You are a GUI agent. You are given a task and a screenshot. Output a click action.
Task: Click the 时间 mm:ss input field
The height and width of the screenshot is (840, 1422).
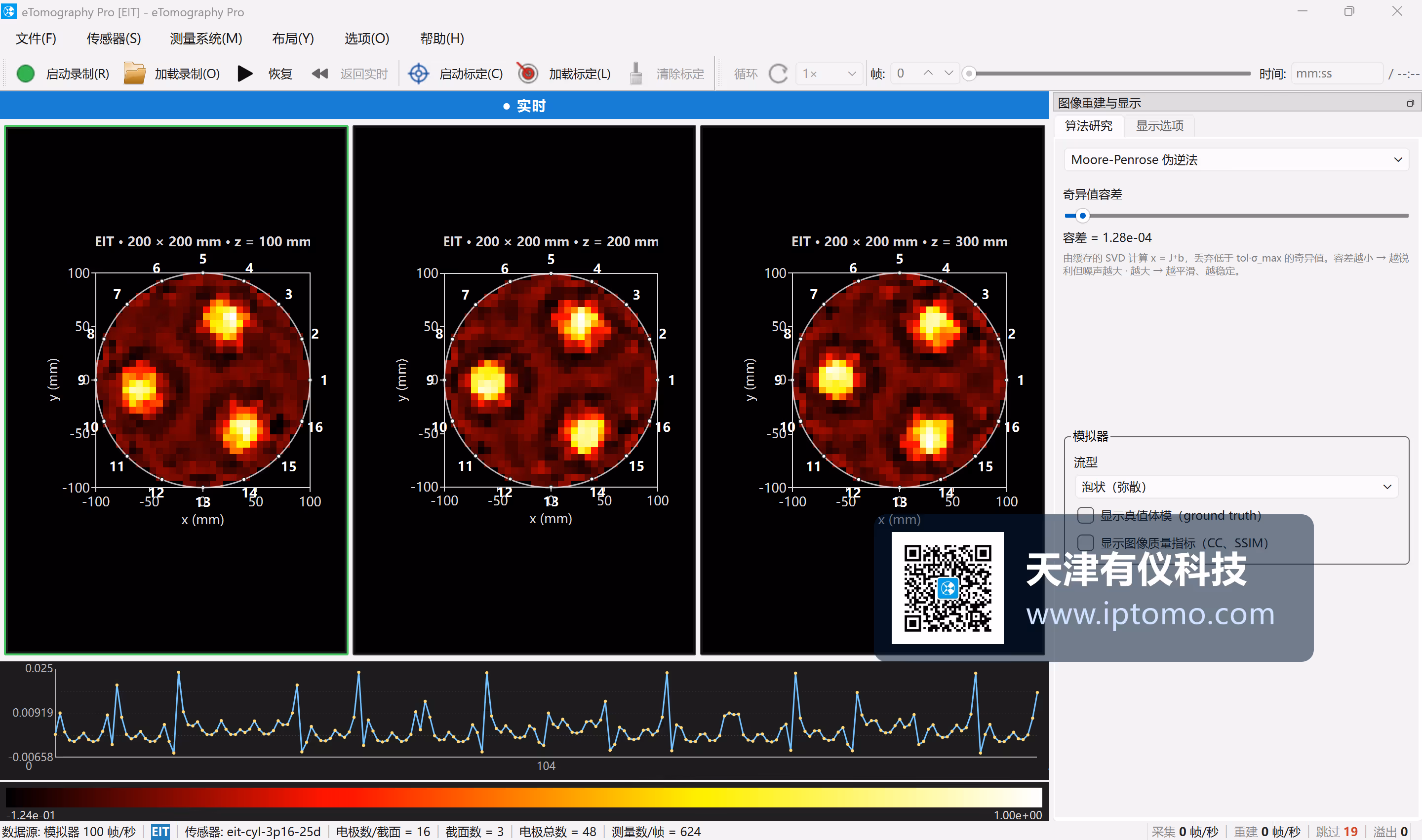click(1337, 74)
